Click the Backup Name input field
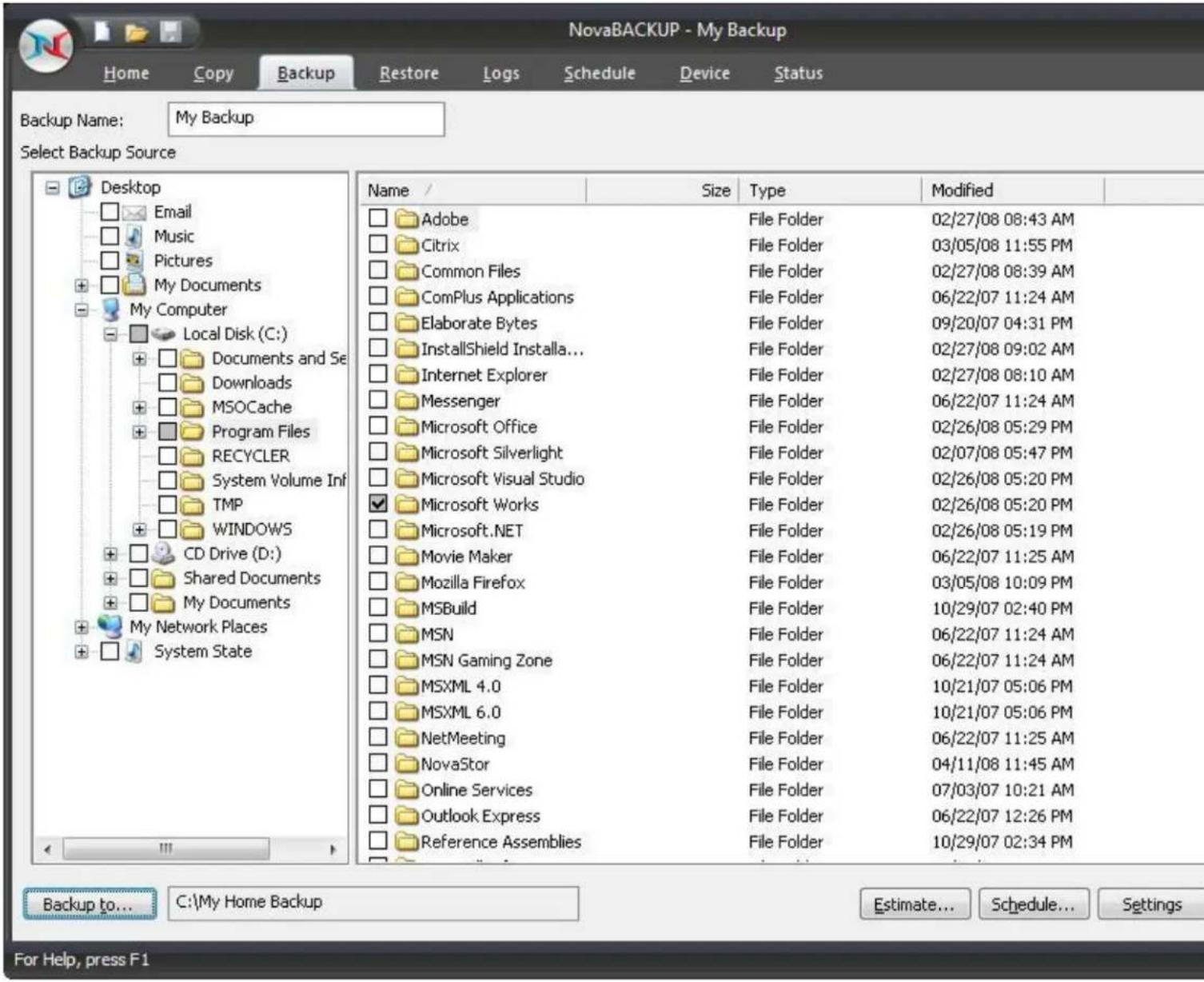This screenshot has height=982, width=1204. pos(306,118)
